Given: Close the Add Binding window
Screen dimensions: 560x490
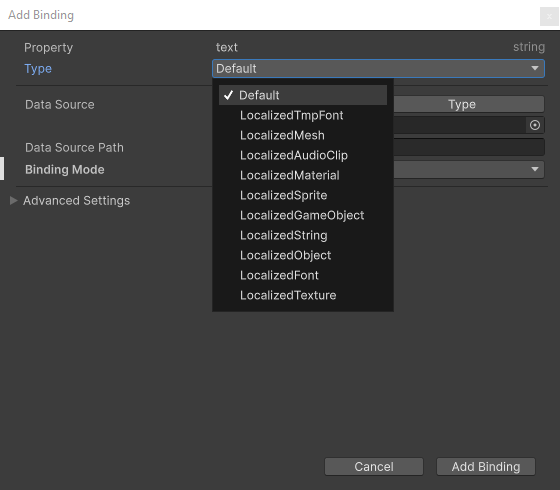Looking at the screenshot, I should [549, 16].
